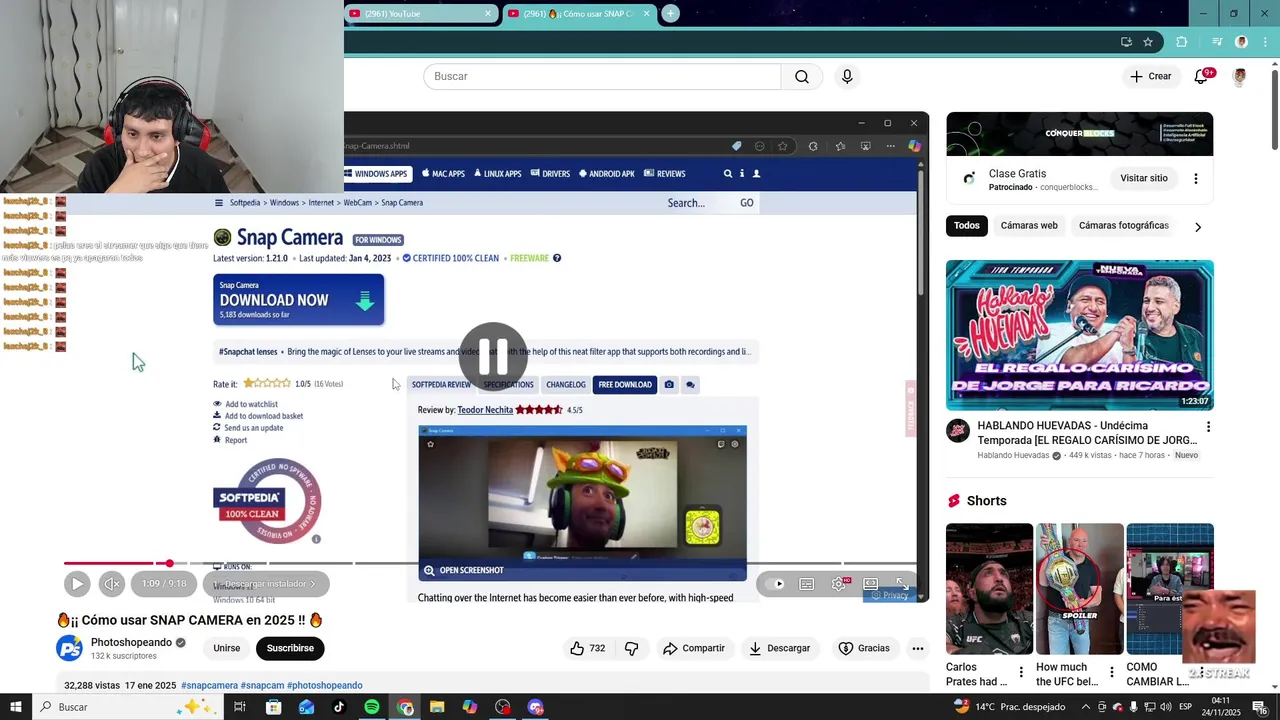Click the Suscribirse button
The width and height of the screenshot is (1280, 720).
click(290, 648)
